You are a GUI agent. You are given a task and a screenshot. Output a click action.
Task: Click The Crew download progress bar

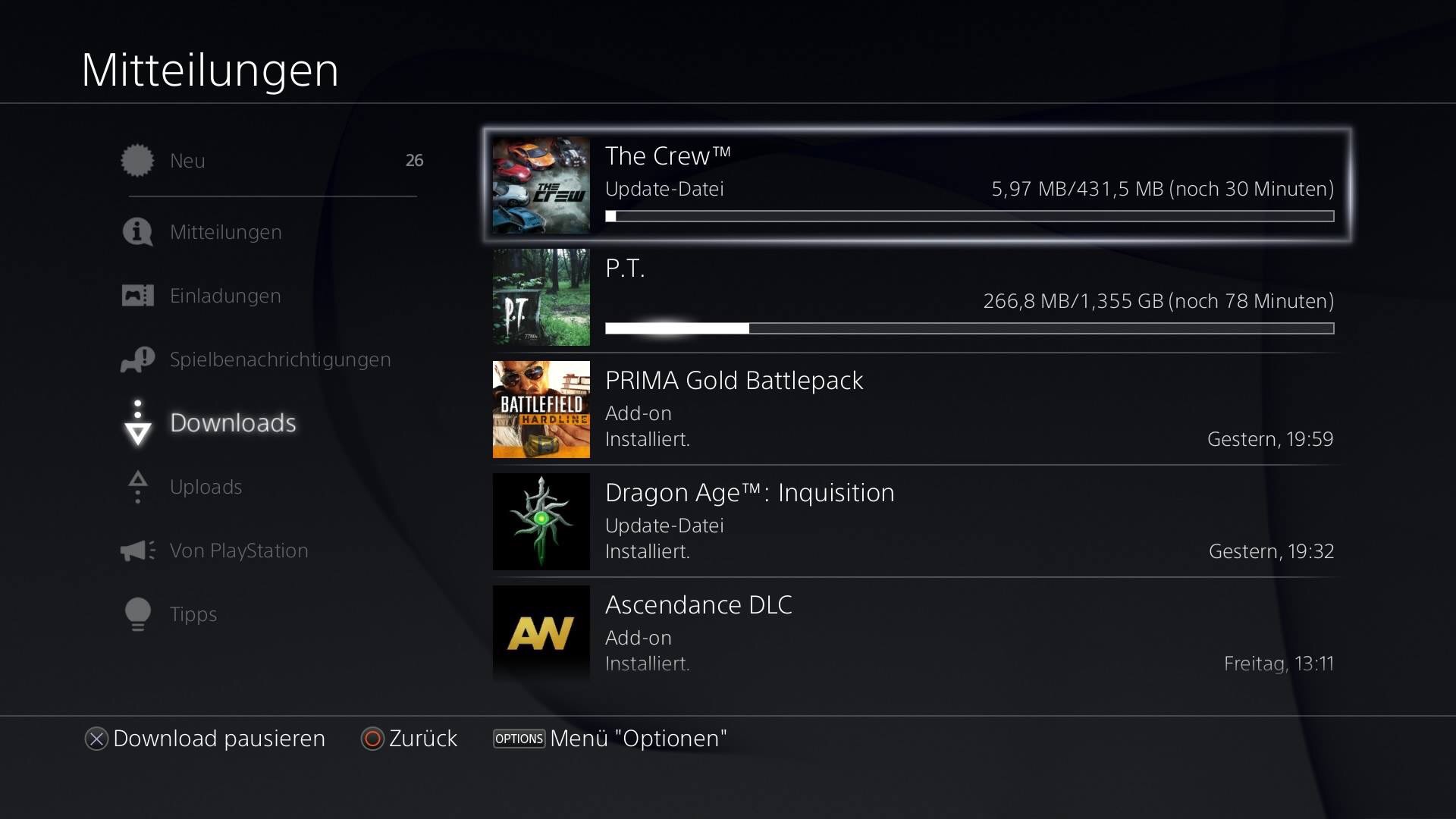[969, 216]
